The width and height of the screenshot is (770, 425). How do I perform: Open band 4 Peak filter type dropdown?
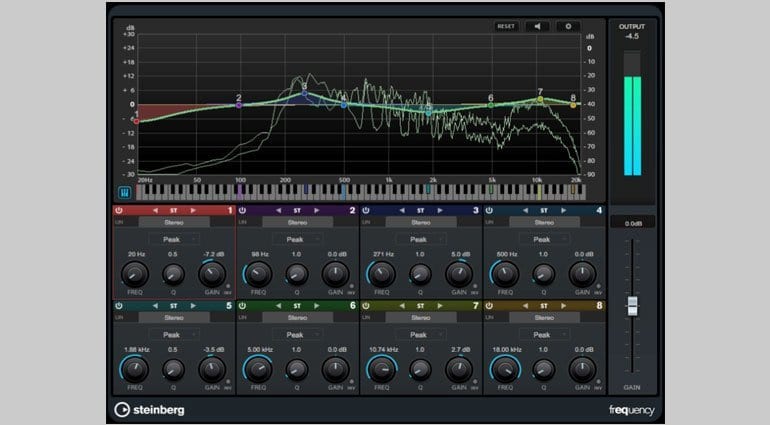(544, 239)
